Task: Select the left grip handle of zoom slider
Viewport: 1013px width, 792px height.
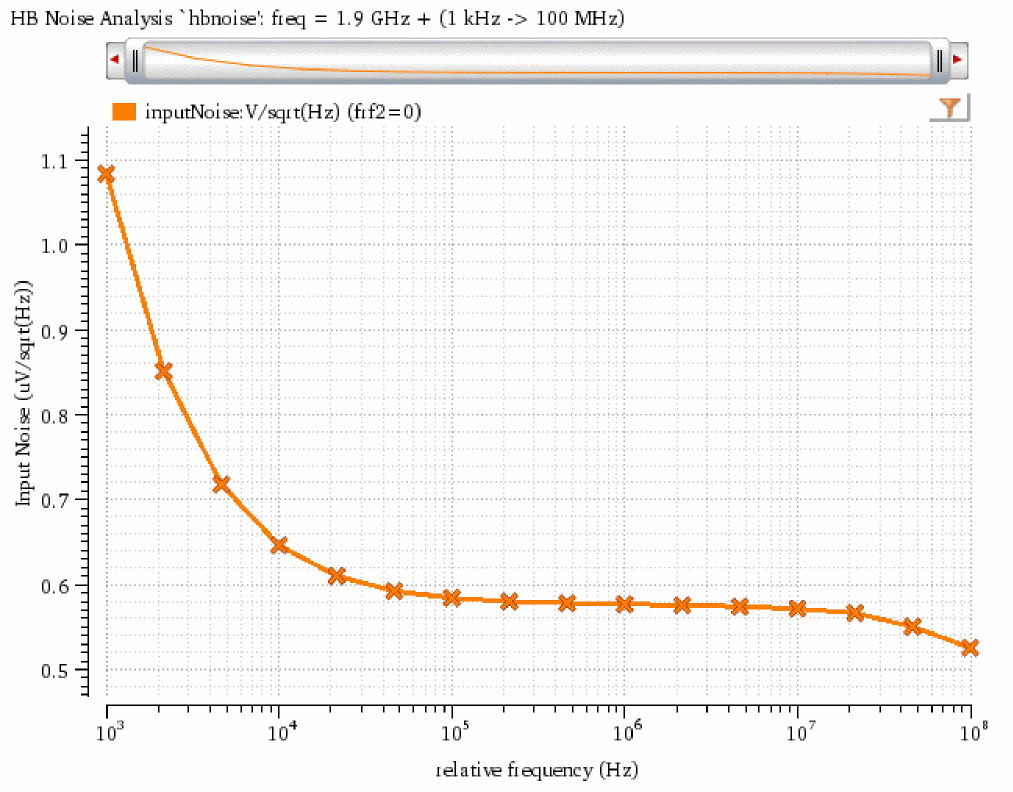Action: [x=134, y=61]
